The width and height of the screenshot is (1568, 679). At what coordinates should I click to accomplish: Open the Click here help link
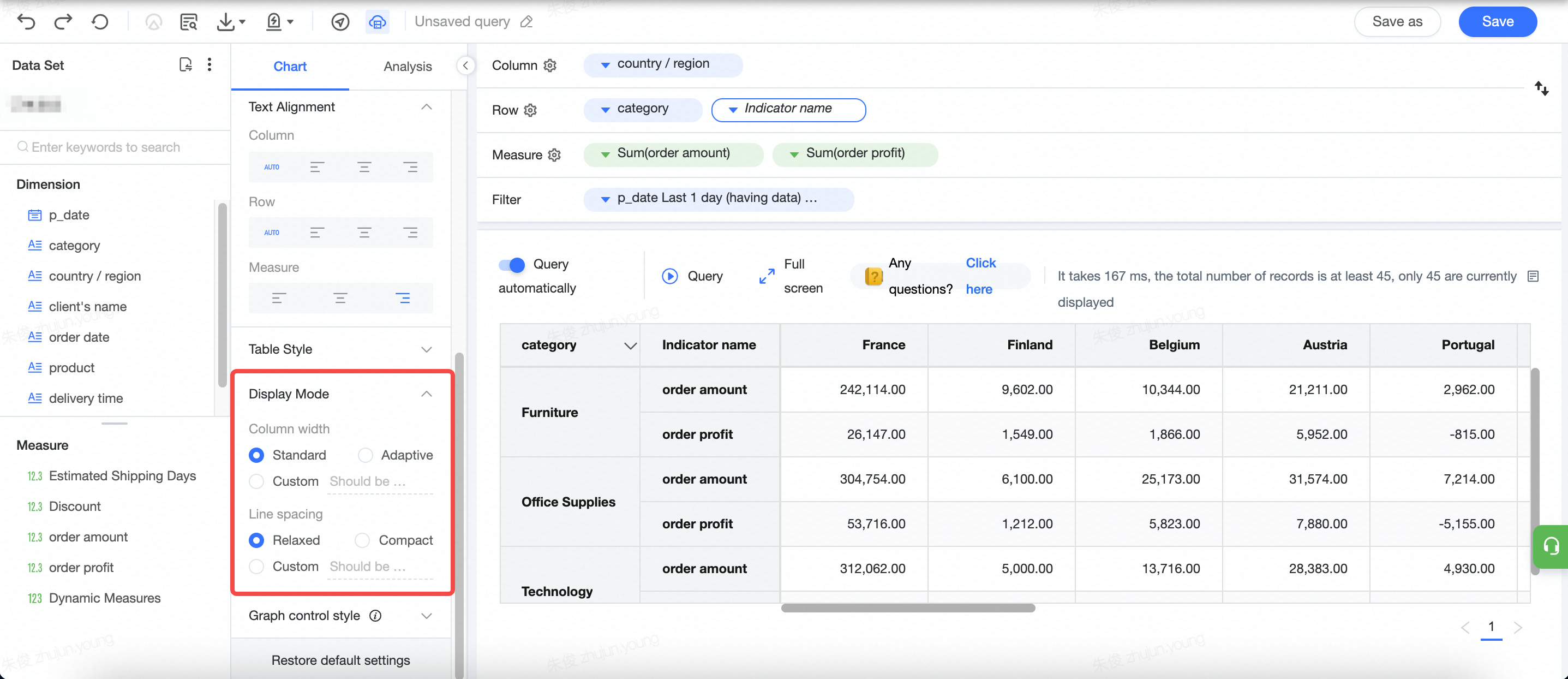pyautogui.click(x=980, y=276)
